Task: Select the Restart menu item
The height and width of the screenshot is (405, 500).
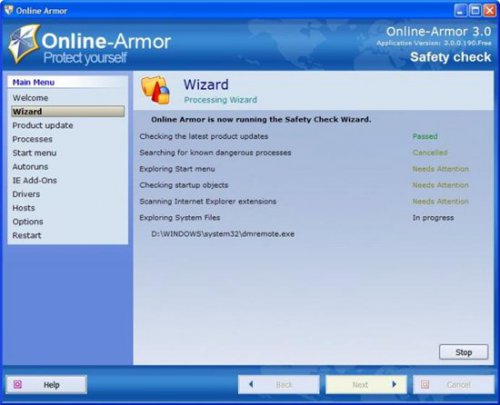Action: point(27,235)
